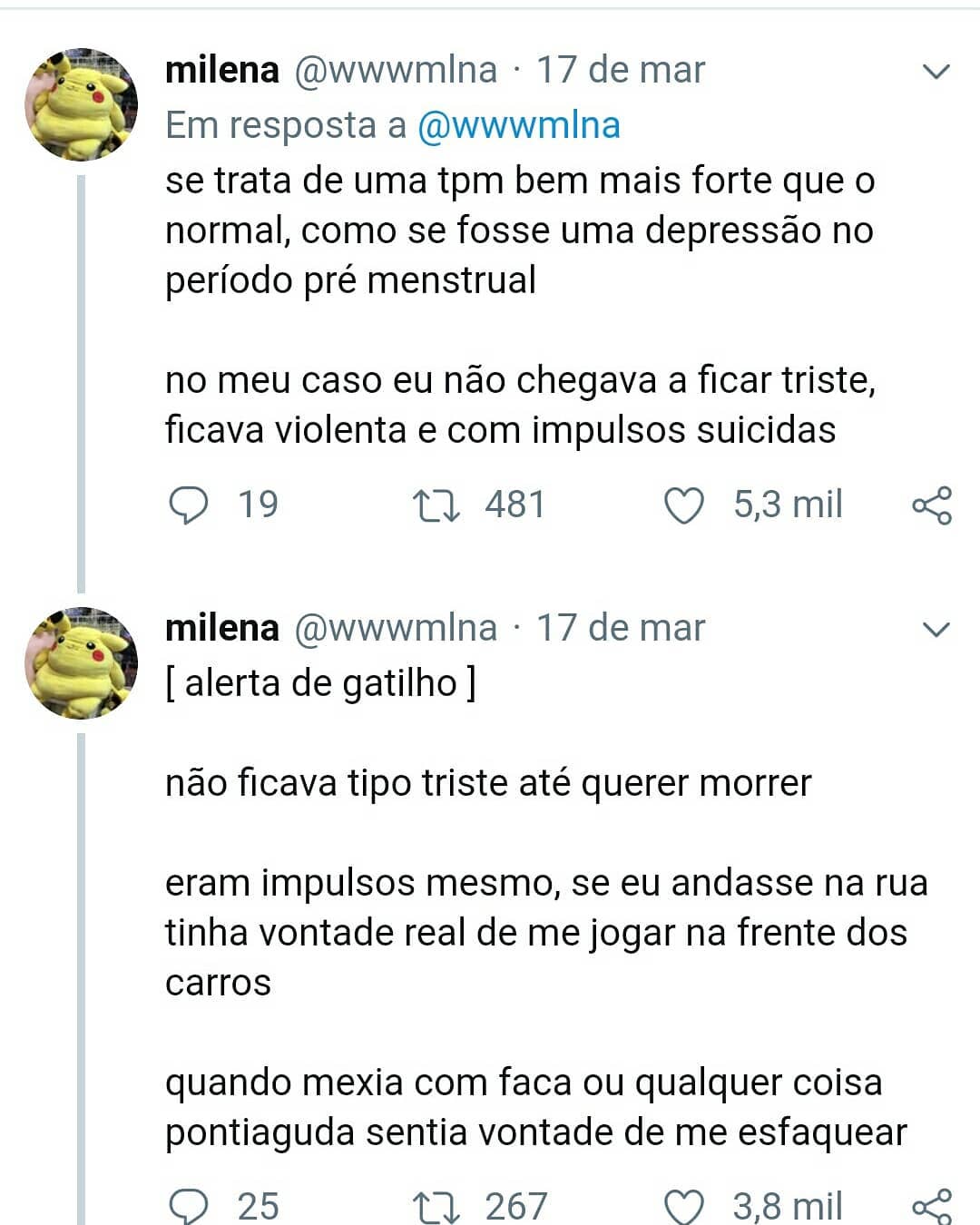This screenshot has height=1225, width=980.
Task: Share the alerta de gatilho tweet
Action: (932, 1206)
